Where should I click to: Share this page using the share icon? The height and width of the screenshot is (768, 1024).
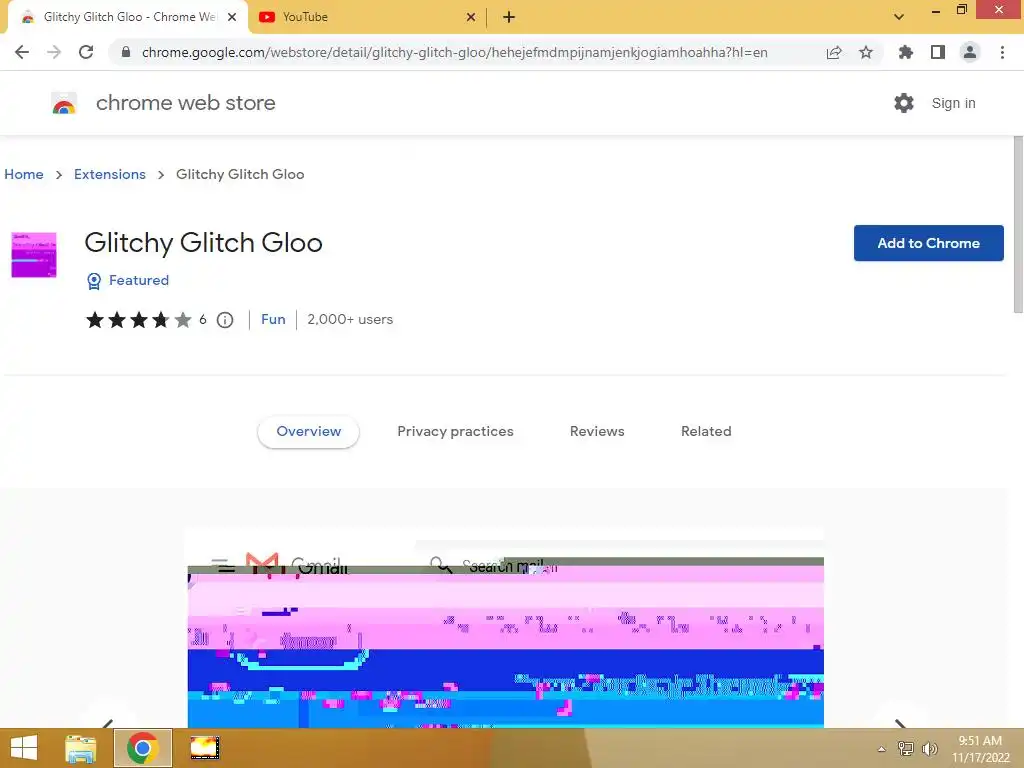coord(834,52)
